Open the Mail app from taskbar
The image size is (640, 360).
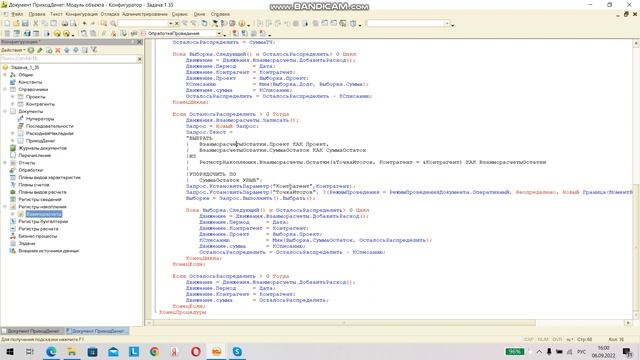tap(113, 351)
